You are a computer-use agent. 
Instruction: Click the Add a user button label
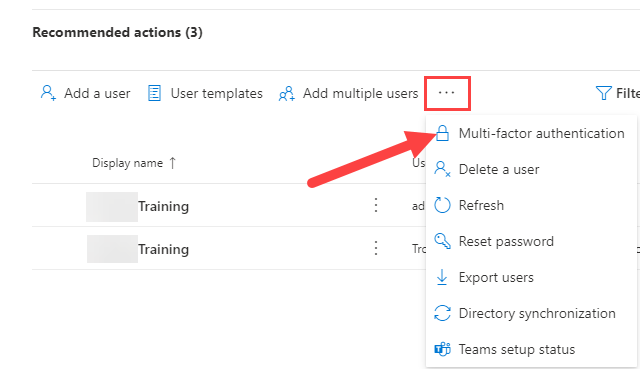click(97, 93)
